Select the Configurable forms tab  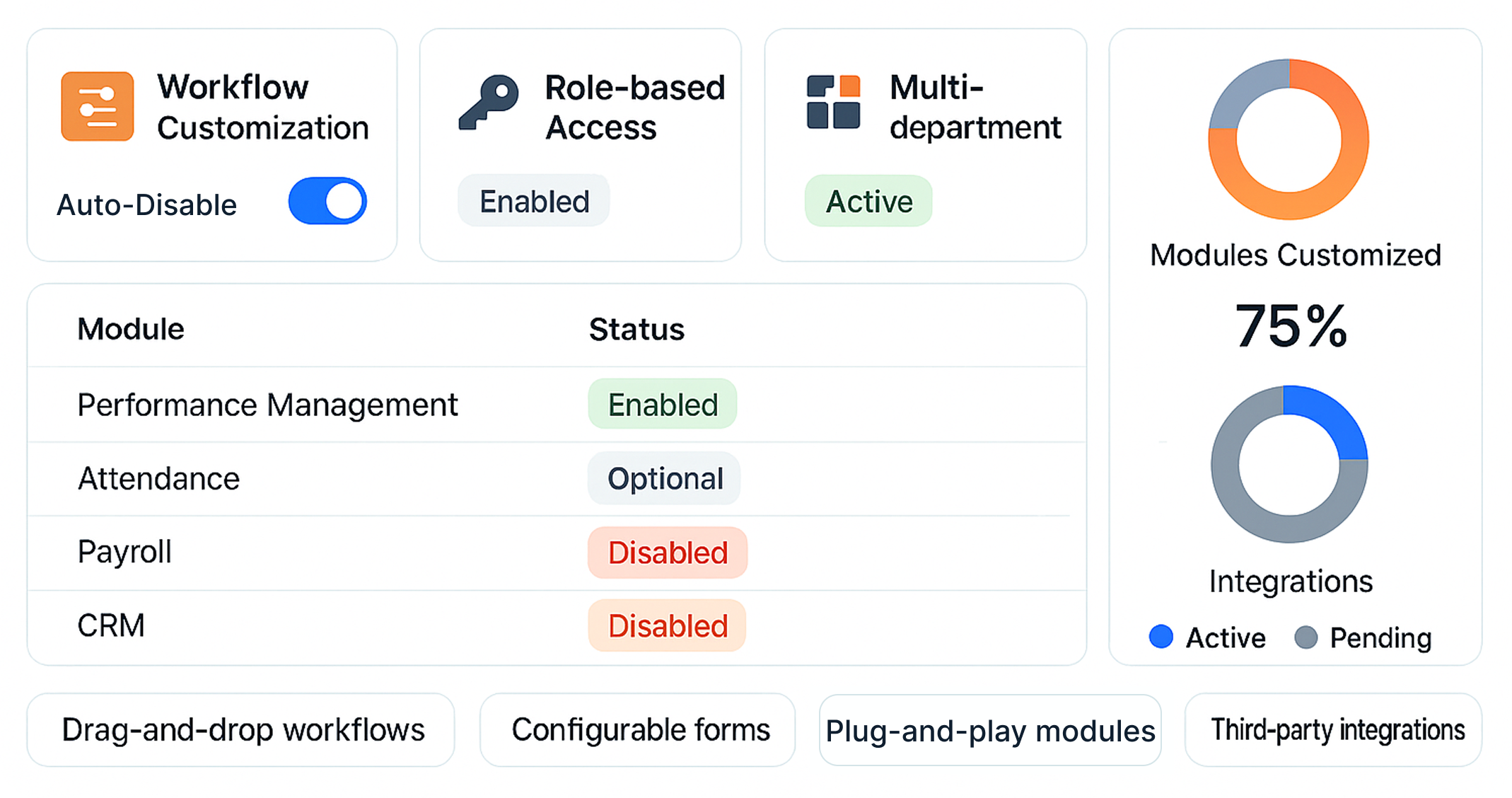click(x=639, y=730)
